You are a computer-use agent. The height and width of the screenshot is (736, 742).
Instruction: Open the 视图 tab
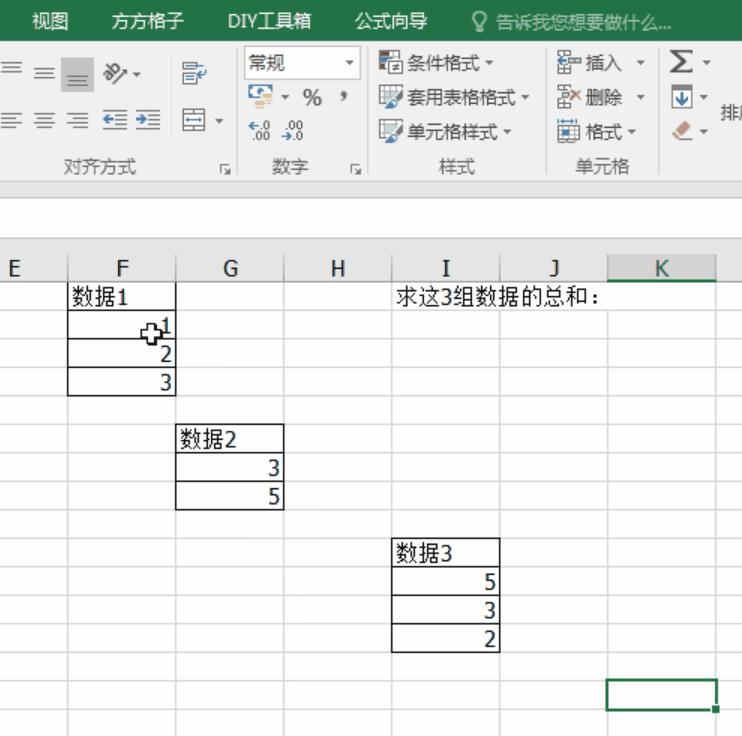50,21
